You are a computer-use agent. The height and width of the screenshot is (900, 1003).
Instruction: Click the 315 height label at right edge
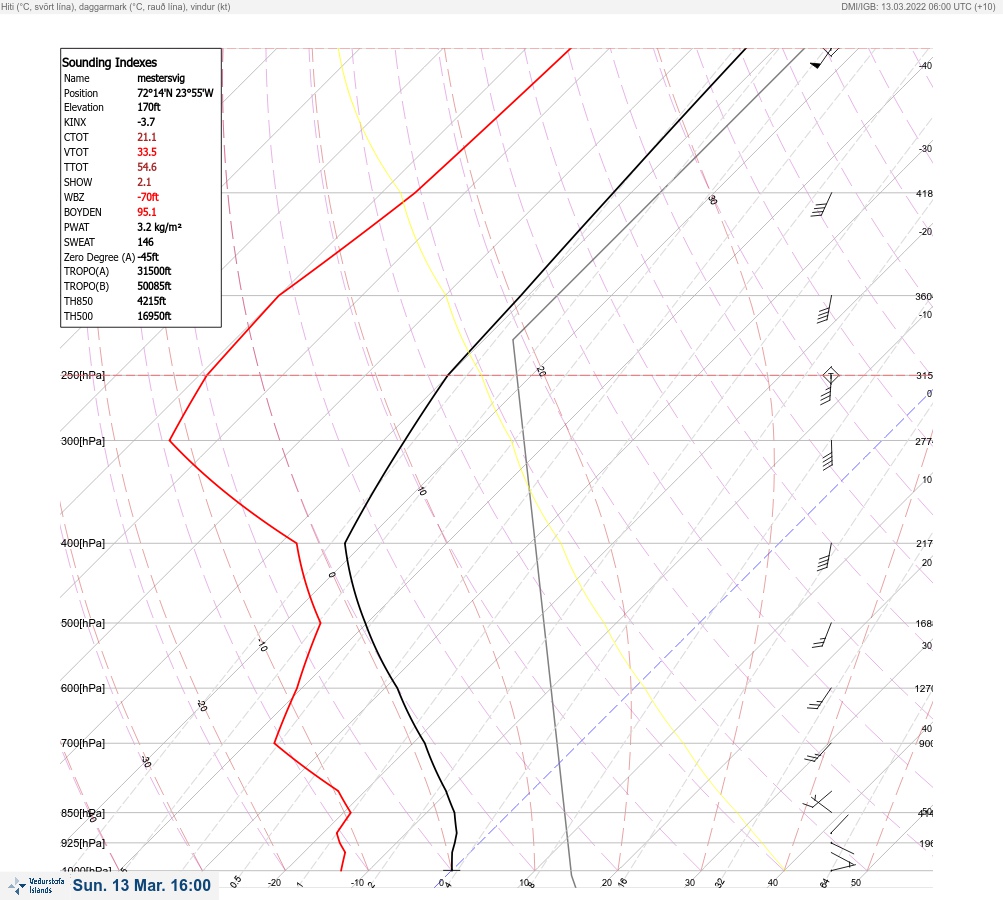[x=924, y=375]
